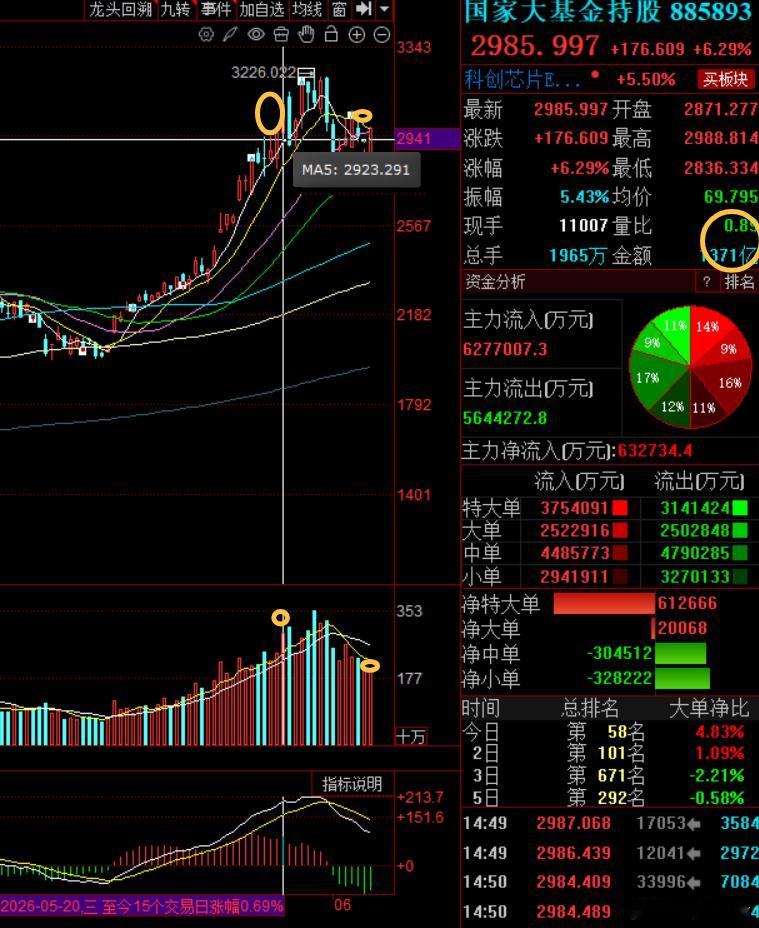
Task: Click 特大单 inflow value 3754091
Action: pyautogui.click(x=574, y=508)
